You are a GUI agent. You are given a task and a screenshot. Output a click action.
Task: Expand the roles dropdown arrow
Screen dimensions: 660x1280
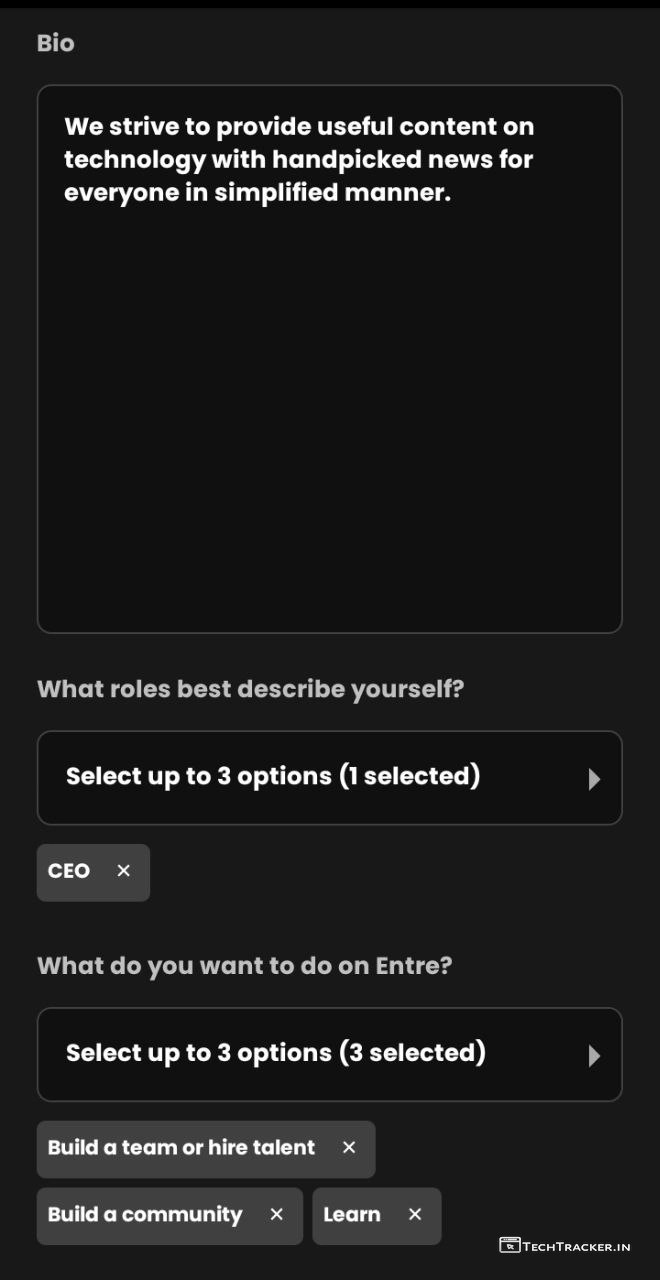click(x=594, y=779)
